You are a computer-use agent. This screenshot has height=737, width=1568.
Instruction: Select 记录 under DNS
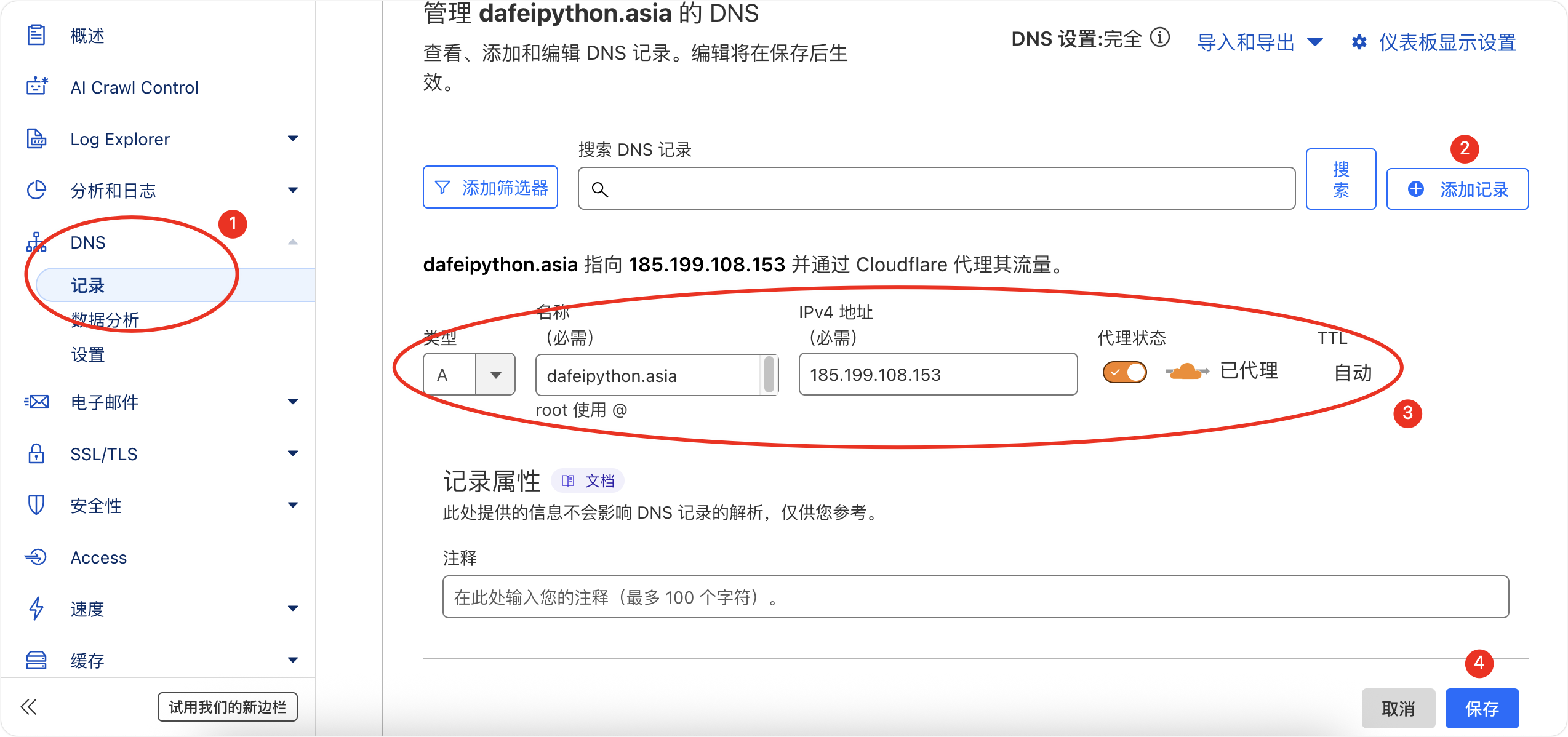coord(175,285)
